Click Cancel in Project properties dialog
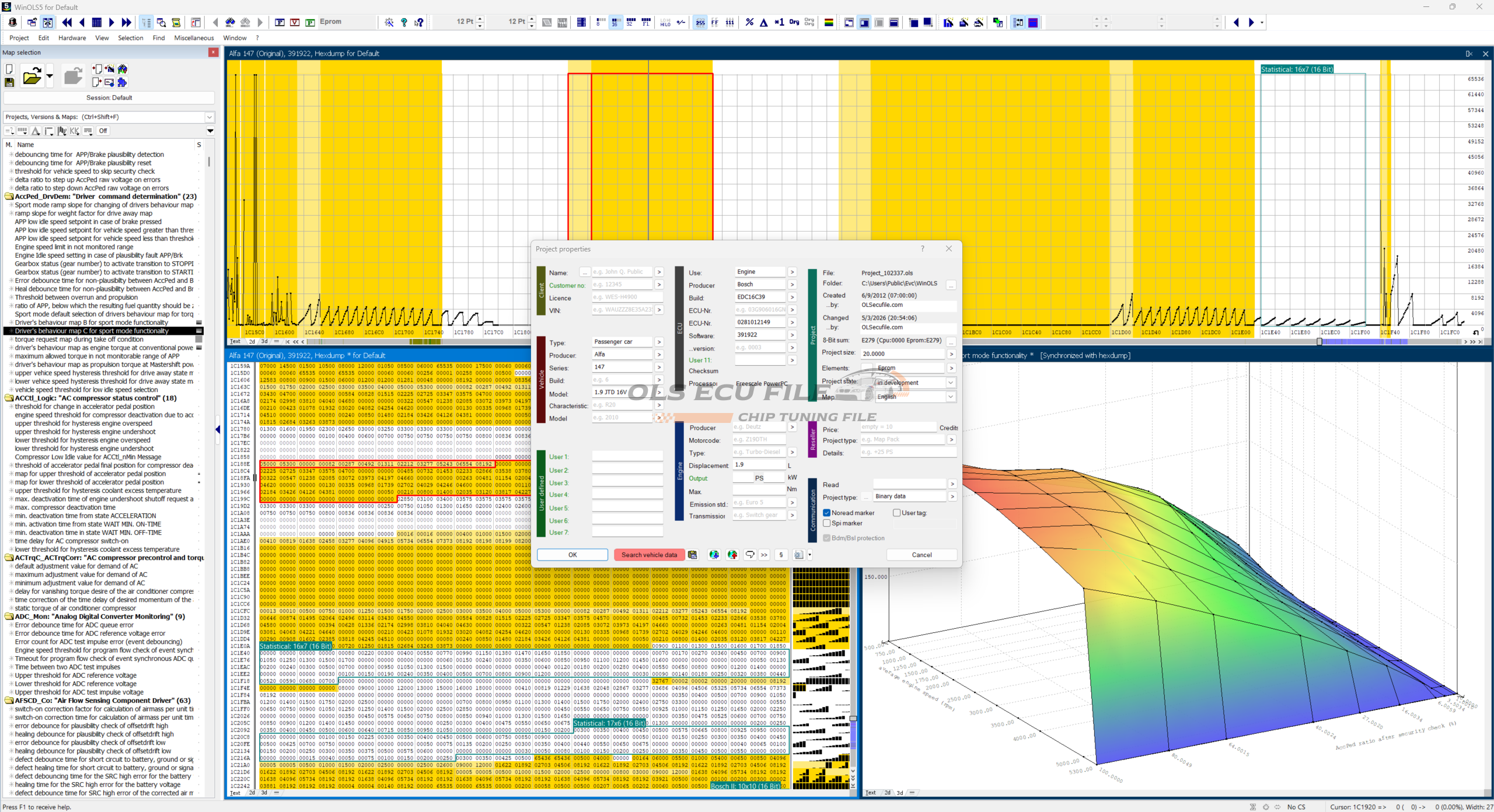The width and height of the screenshot is (1494, 812). click(921, 555)
